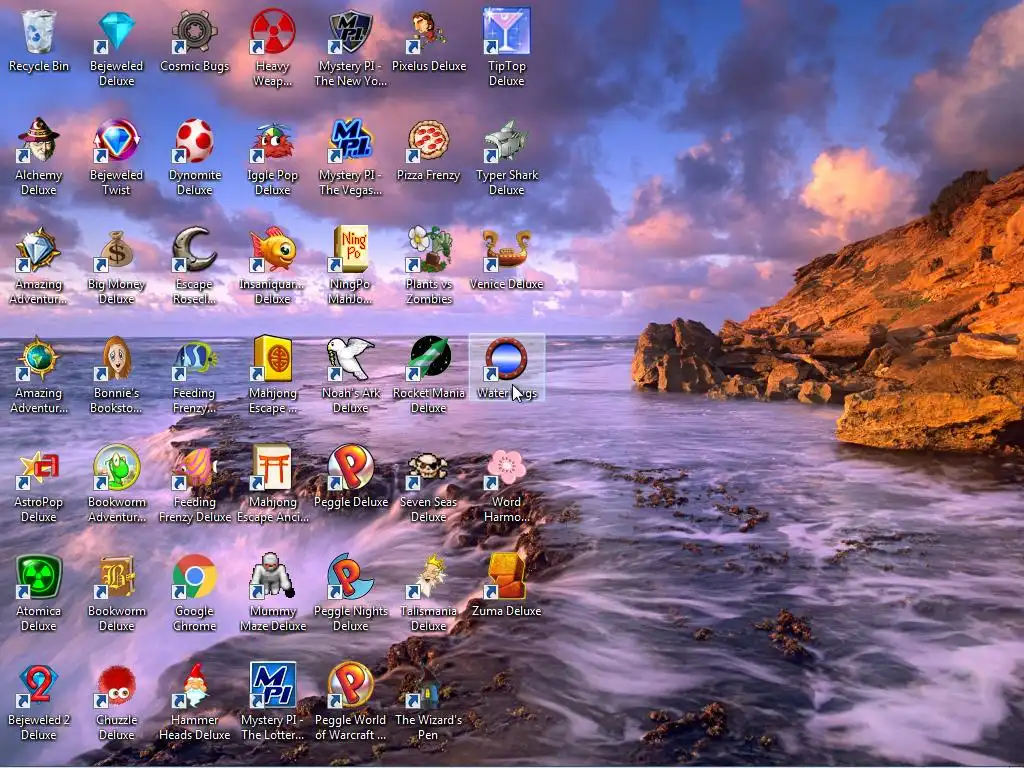
Task: Open Feeding Frenzy blue striped fish icon
Action: (194, 359)
